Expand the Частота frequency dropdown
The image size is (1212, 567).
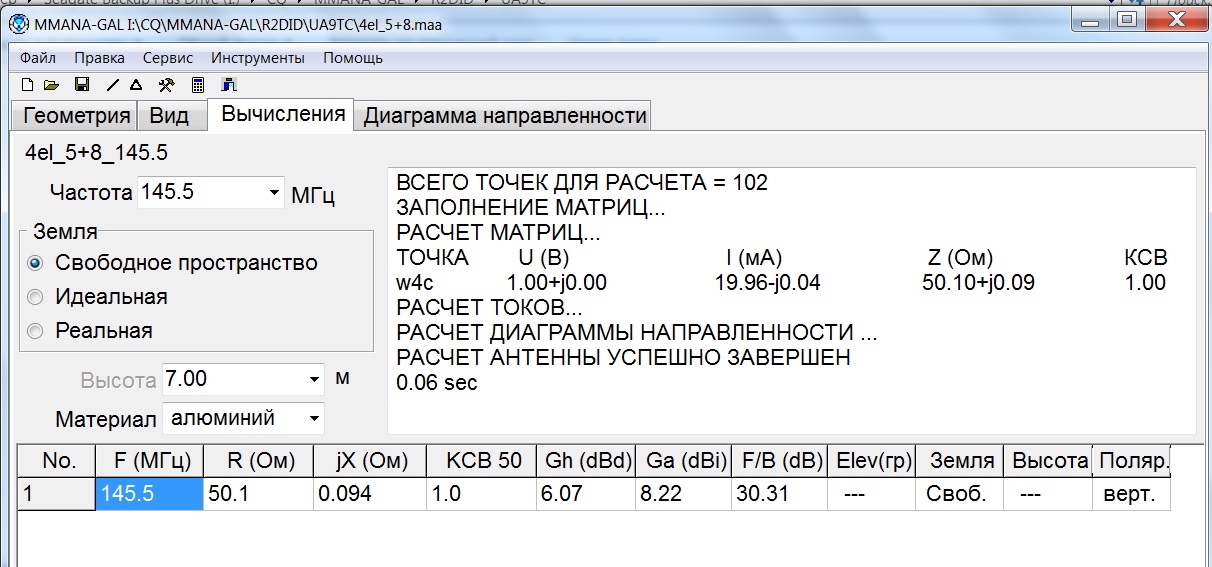(274, 193)
